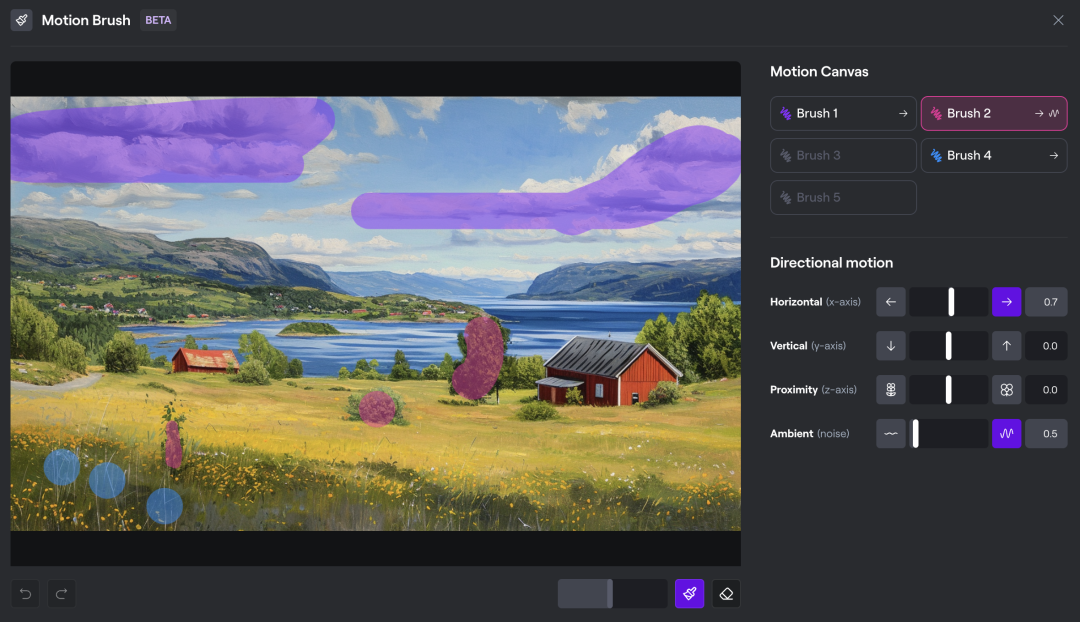
Task: Click the proximity move-closer icon
Action: 1006,390
